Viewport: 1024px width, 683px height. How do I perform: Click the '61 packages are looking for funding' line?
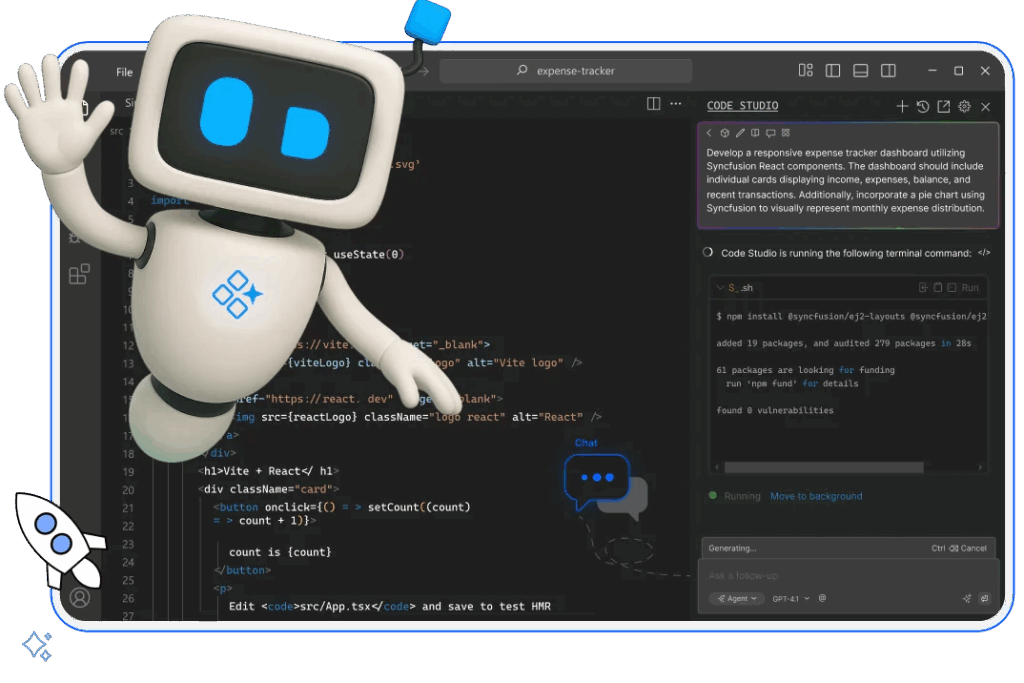click(x=805, y=370)
